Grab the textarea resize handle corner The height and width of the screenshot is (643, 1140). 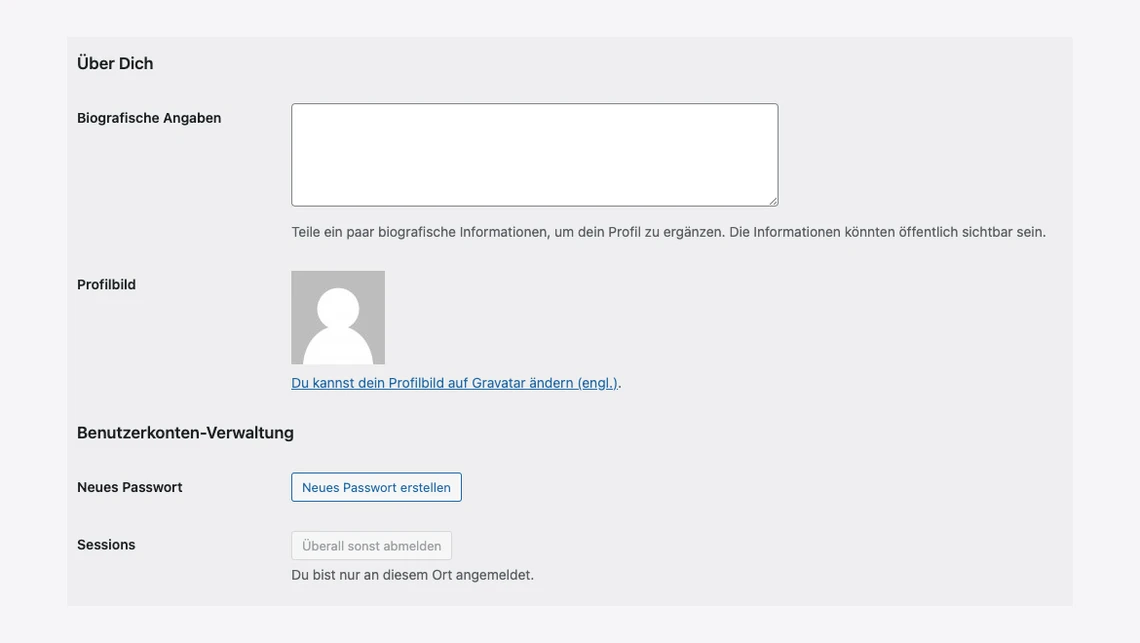(x=772, y=200)
